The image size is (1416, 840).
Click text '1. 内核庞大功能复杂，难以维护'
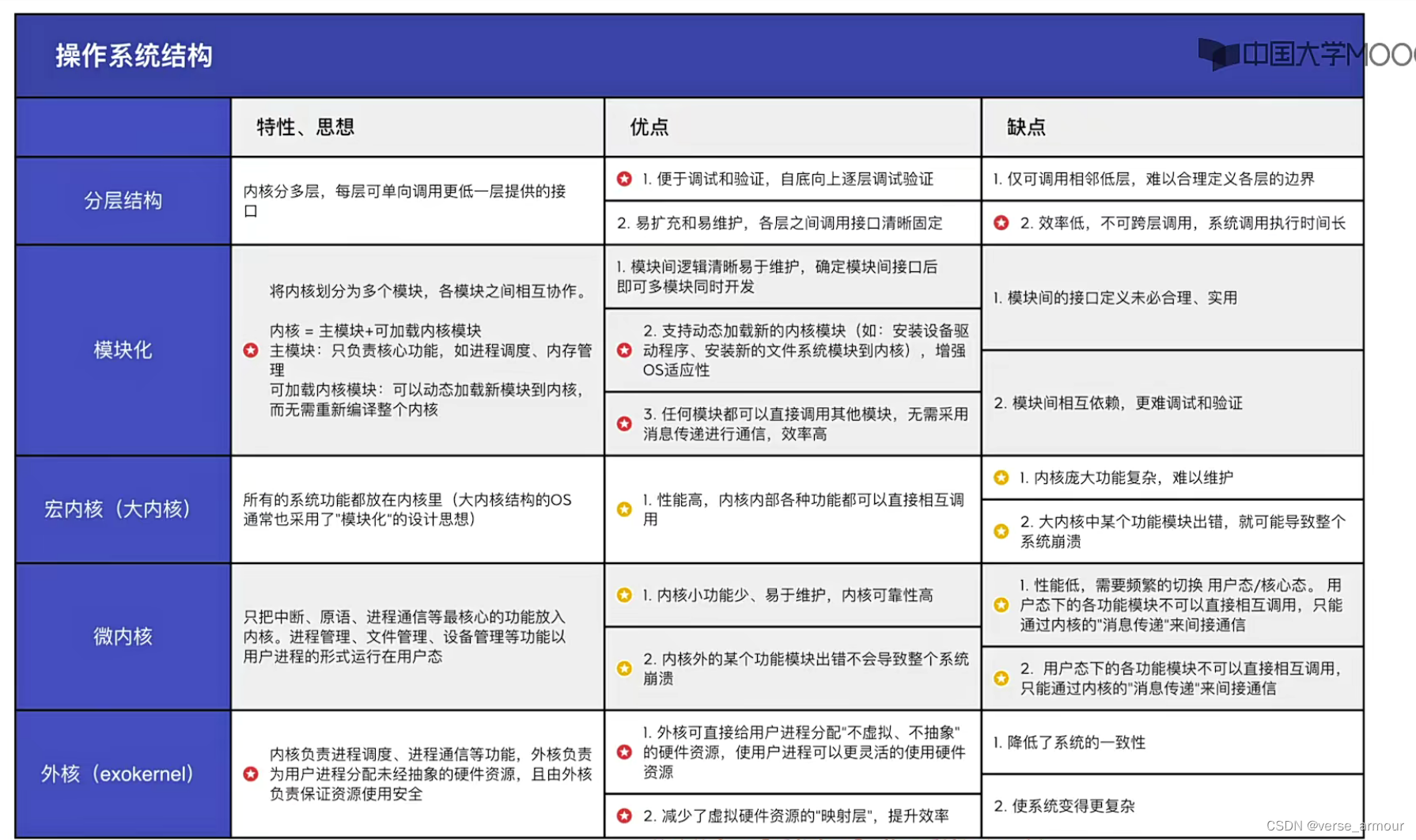(x=1126, y=478)
